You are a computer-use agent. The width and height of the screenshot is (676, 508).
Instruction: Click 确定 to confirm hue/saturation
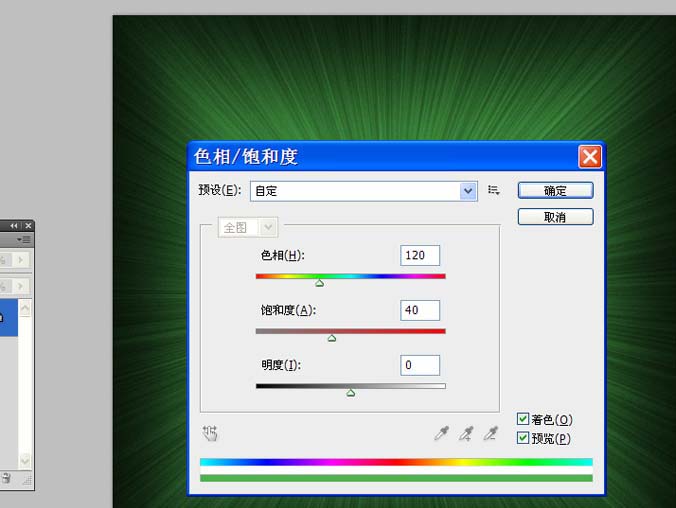555,191
